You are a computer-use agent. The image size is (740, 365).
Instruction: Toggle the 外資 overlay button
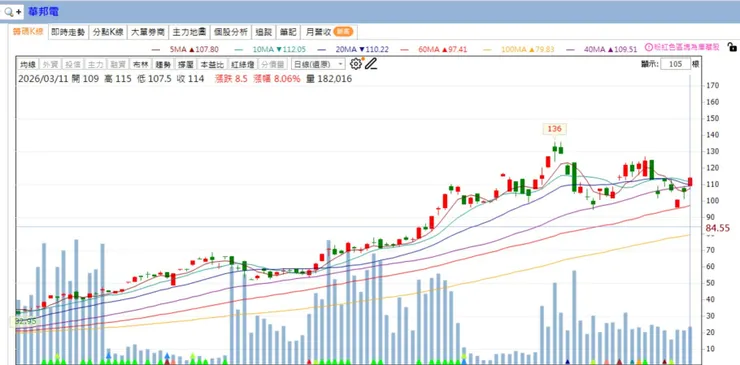50,64
